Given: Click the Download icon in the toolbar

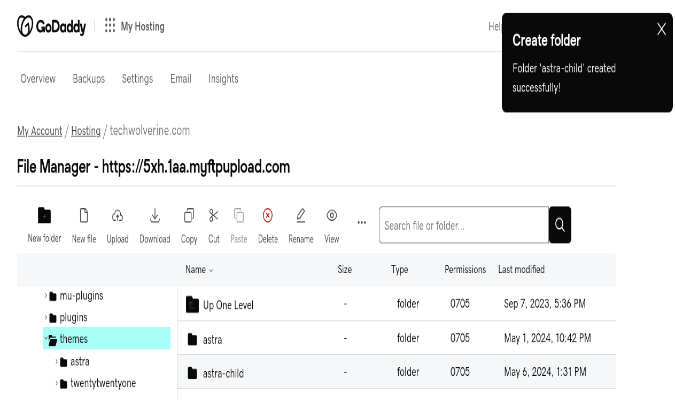Looking at the screenshot, I should (x=155, y=216).
